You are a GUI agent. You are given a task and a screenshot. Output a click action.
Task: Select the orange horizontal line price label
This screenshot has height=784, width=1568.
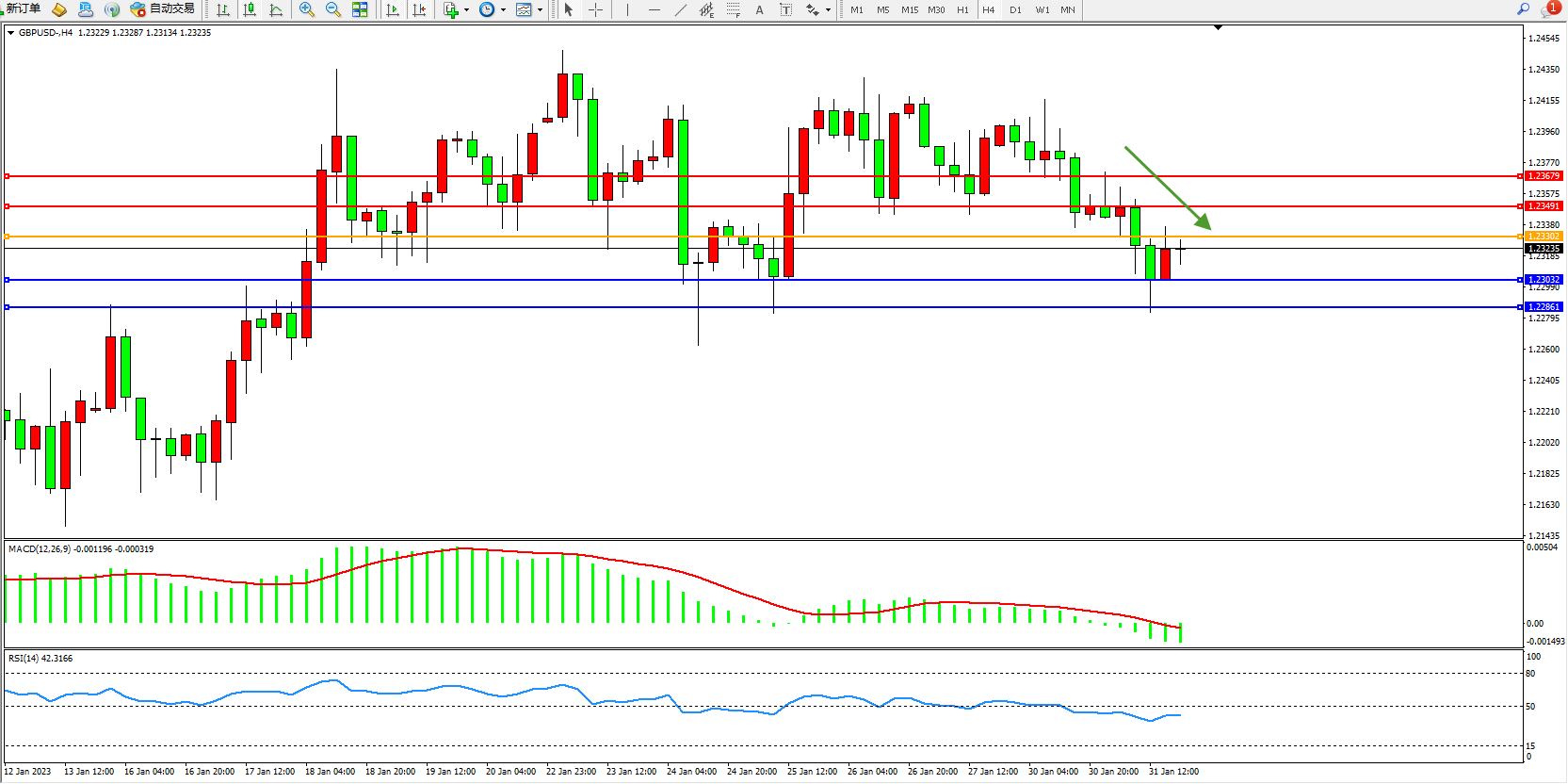[1543, 237]
